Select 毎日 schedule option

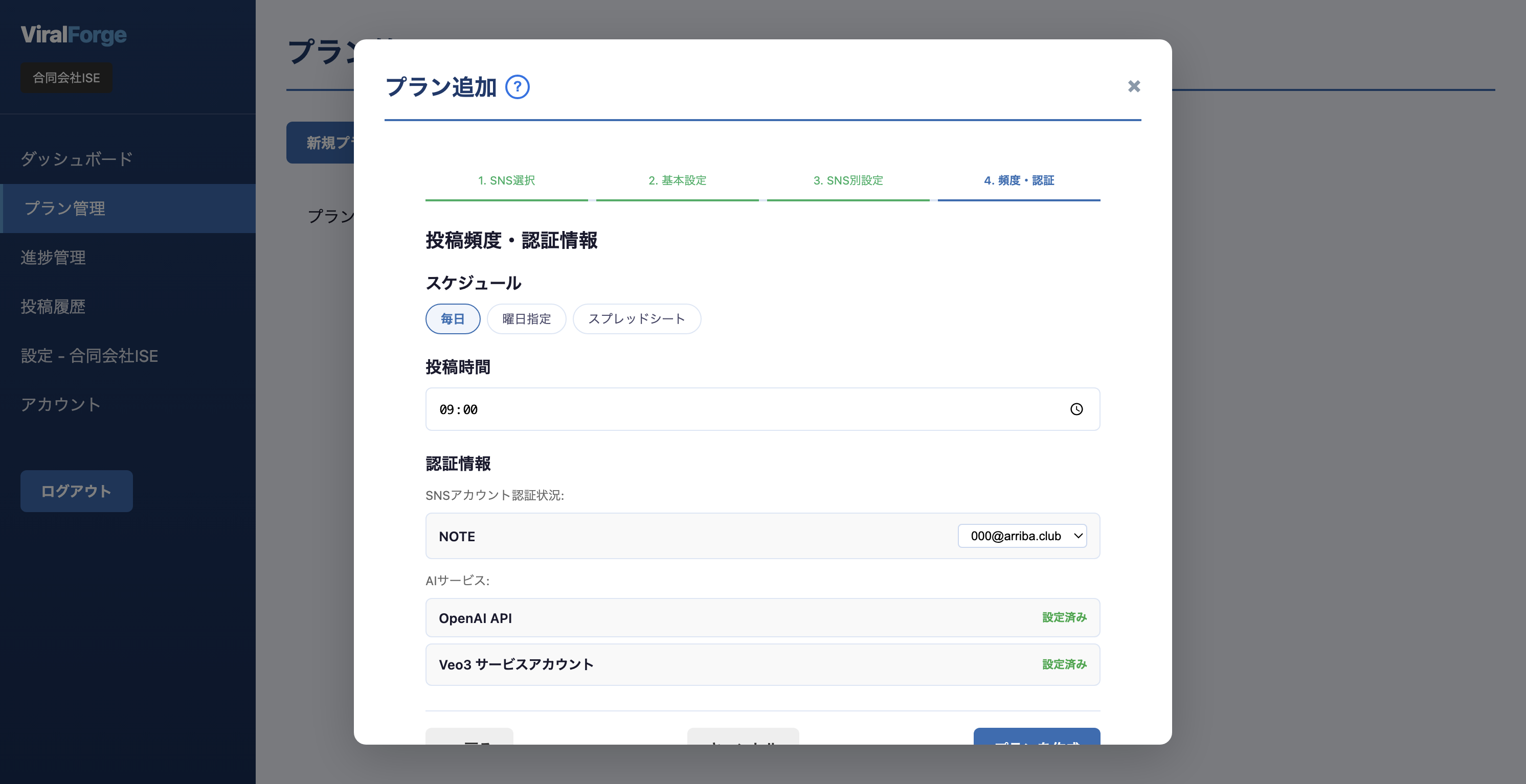(x=452, y=318)
